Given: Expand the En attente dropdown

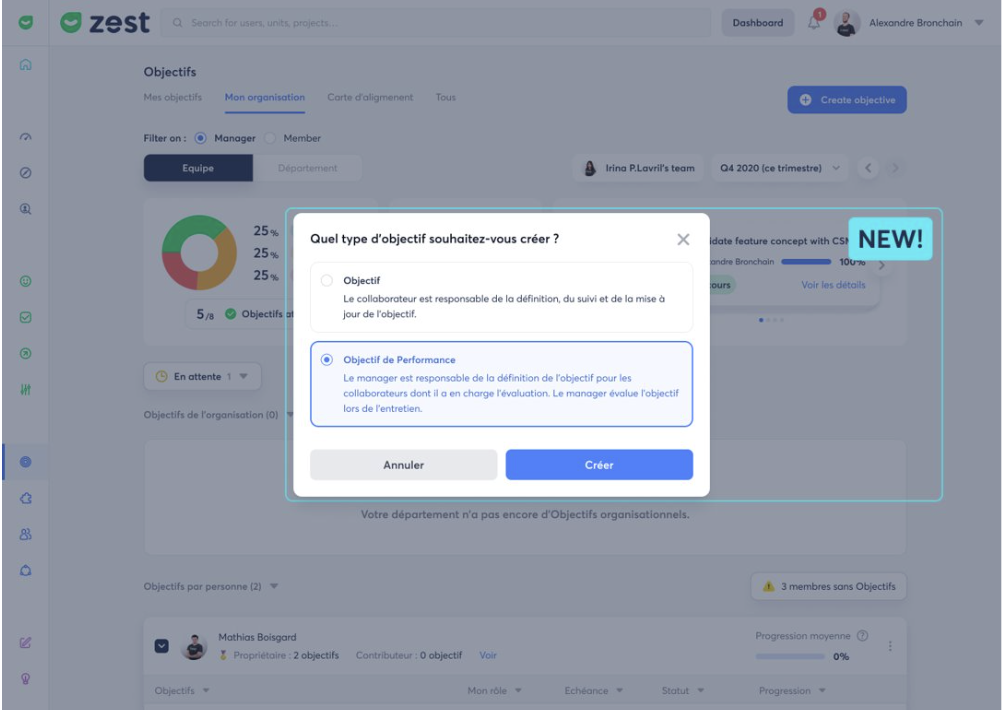Looking at the screenshot, I should coord(203,376).
